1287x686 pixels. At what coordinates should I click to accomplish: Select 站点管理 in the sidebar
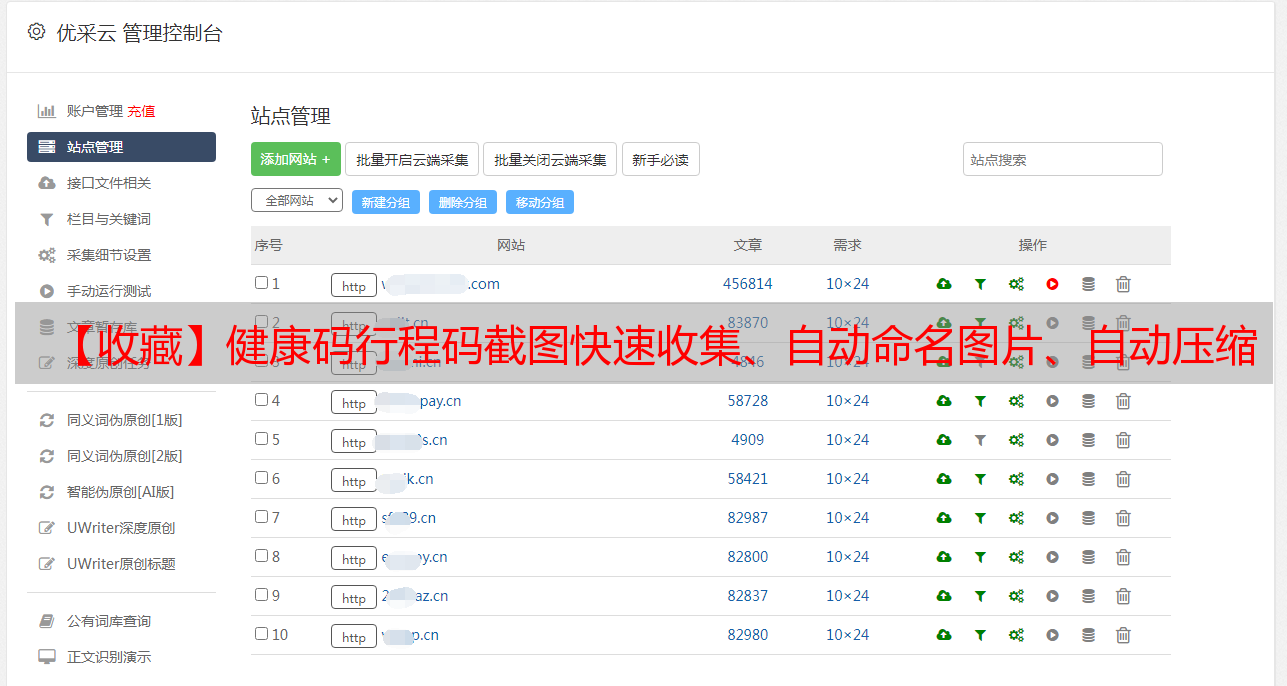coord(121,147)
